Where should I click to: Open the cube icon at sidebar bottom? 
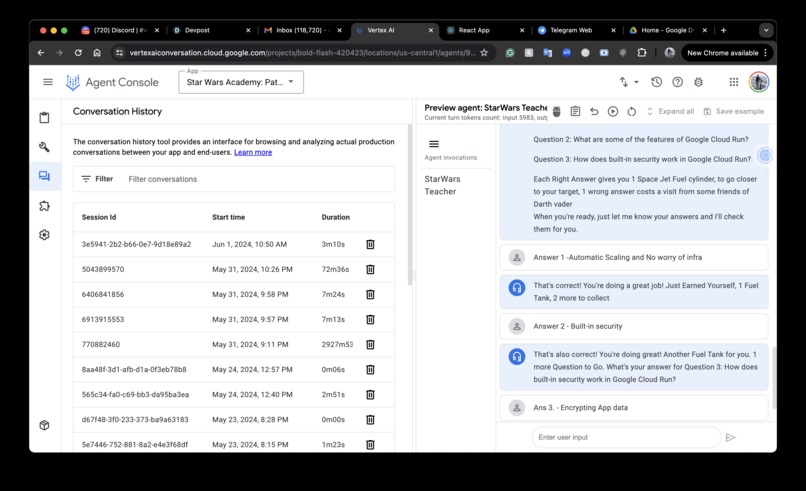point(45,425)
